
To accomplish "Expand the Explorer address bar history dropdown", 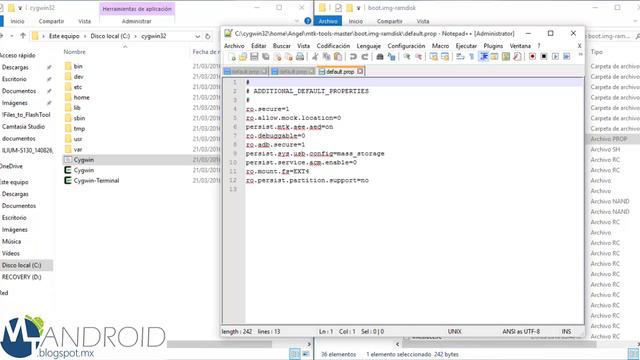I will point(198,36).
